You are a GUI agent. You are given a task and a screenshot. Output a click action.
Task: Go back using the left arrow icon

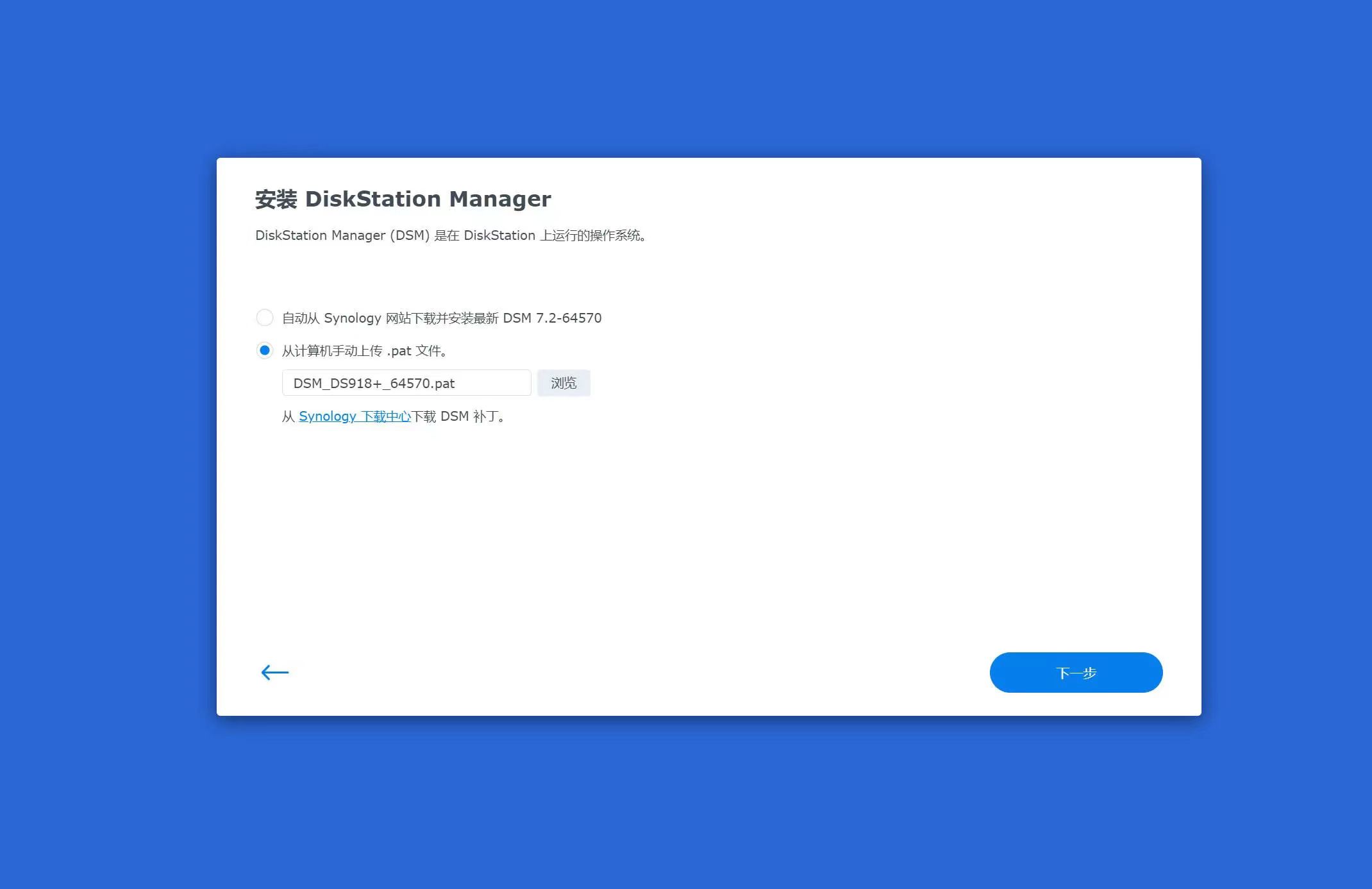(275, 672)
